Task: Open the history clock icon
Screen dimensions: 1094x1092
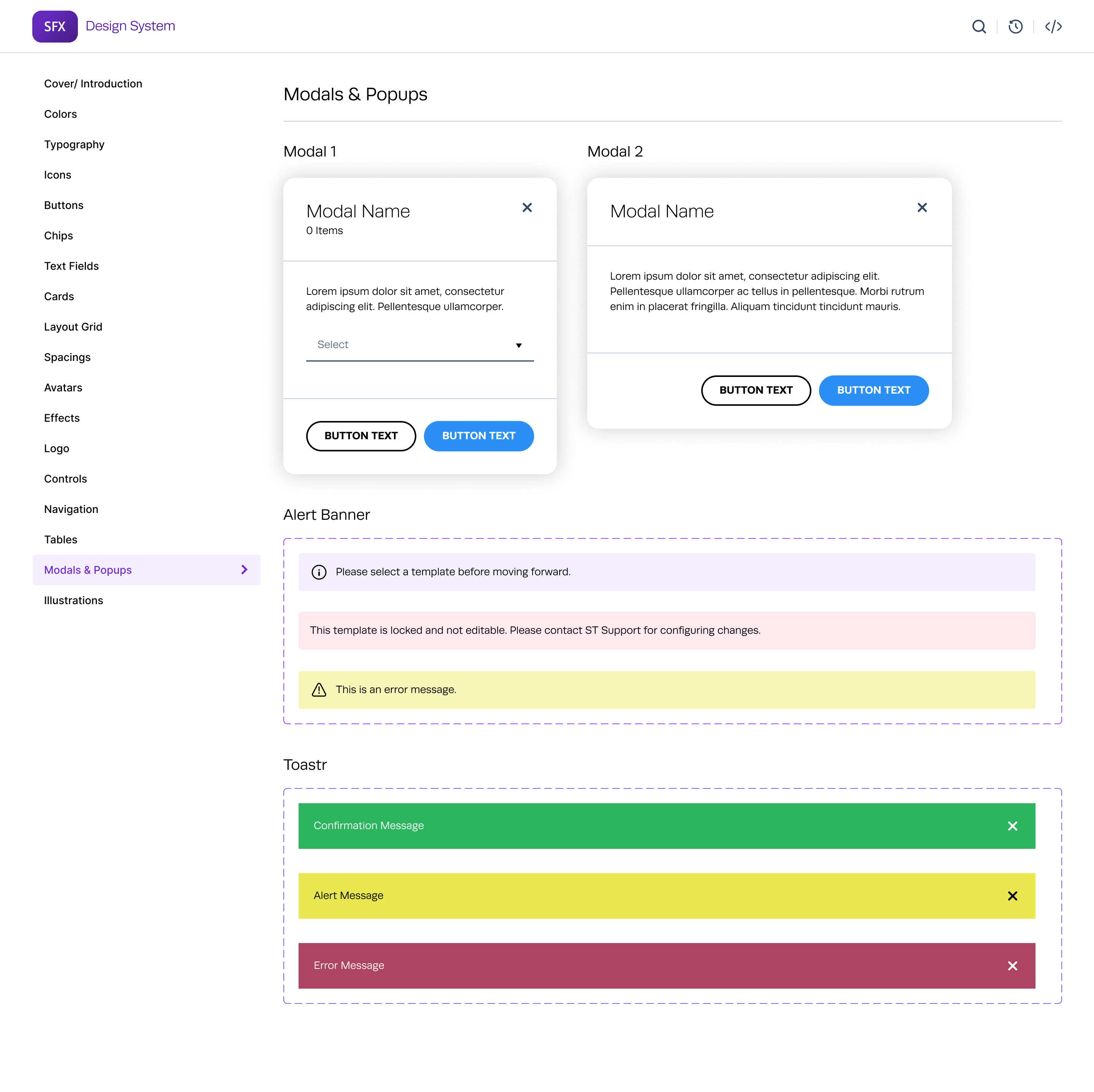Action: pyautogui.click(x=1015, y=27)
